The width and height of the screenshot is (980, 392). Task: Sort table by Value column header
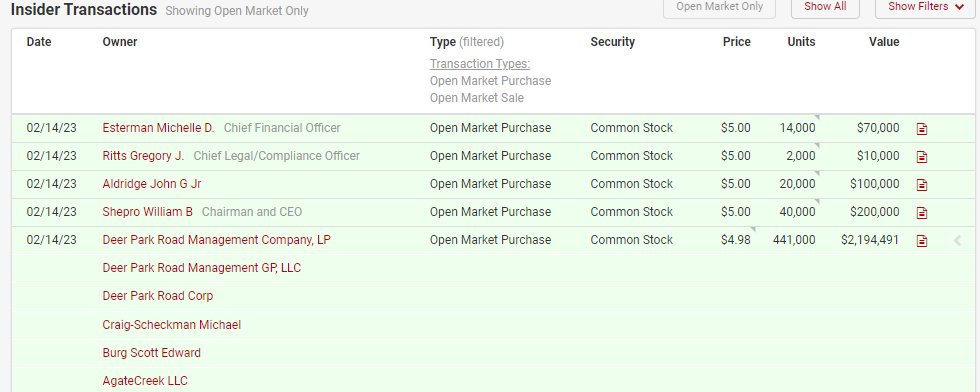pyautogui.click(x=884, y=42)
